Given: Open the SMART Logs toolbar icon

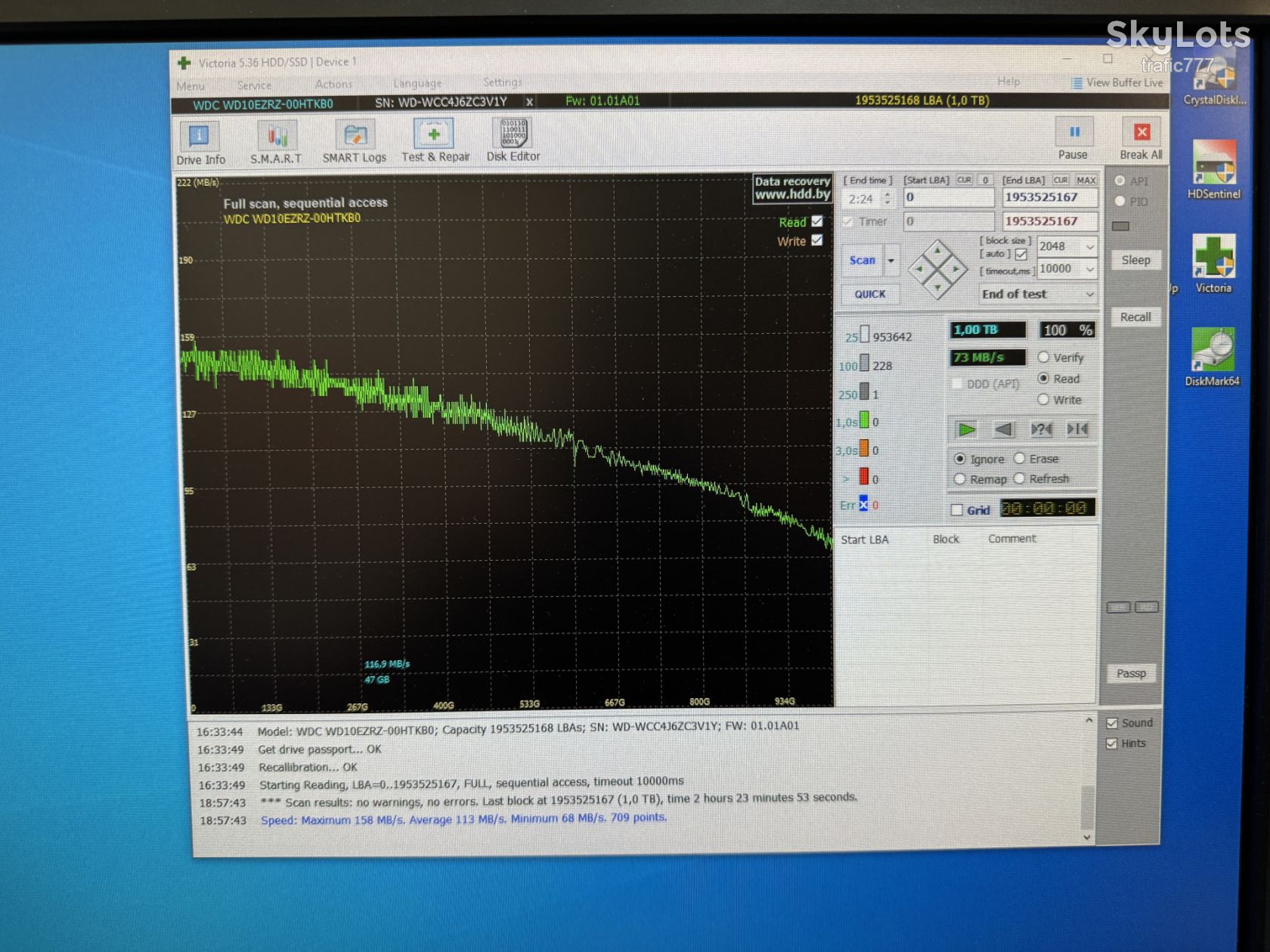Looking at the screenshot, I should click(x=354, y=142).
